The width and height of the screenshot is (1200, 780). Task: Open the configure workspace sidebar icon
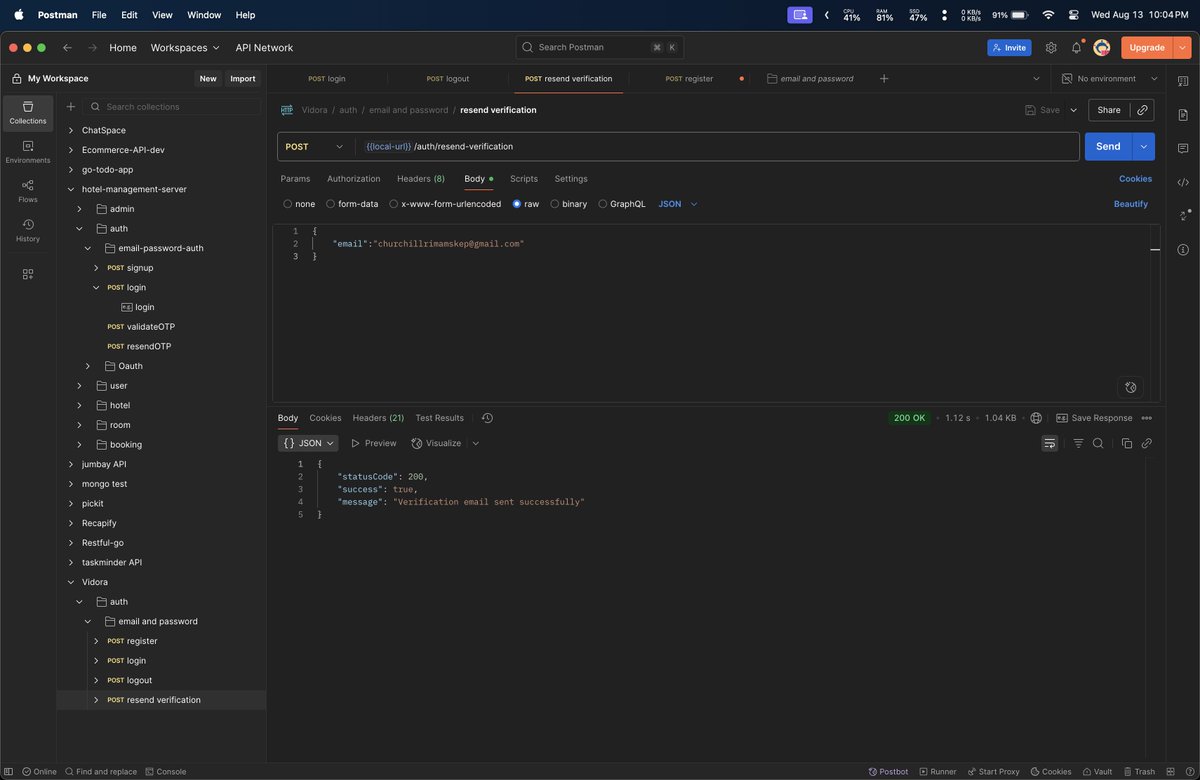(x=28, y=274)
